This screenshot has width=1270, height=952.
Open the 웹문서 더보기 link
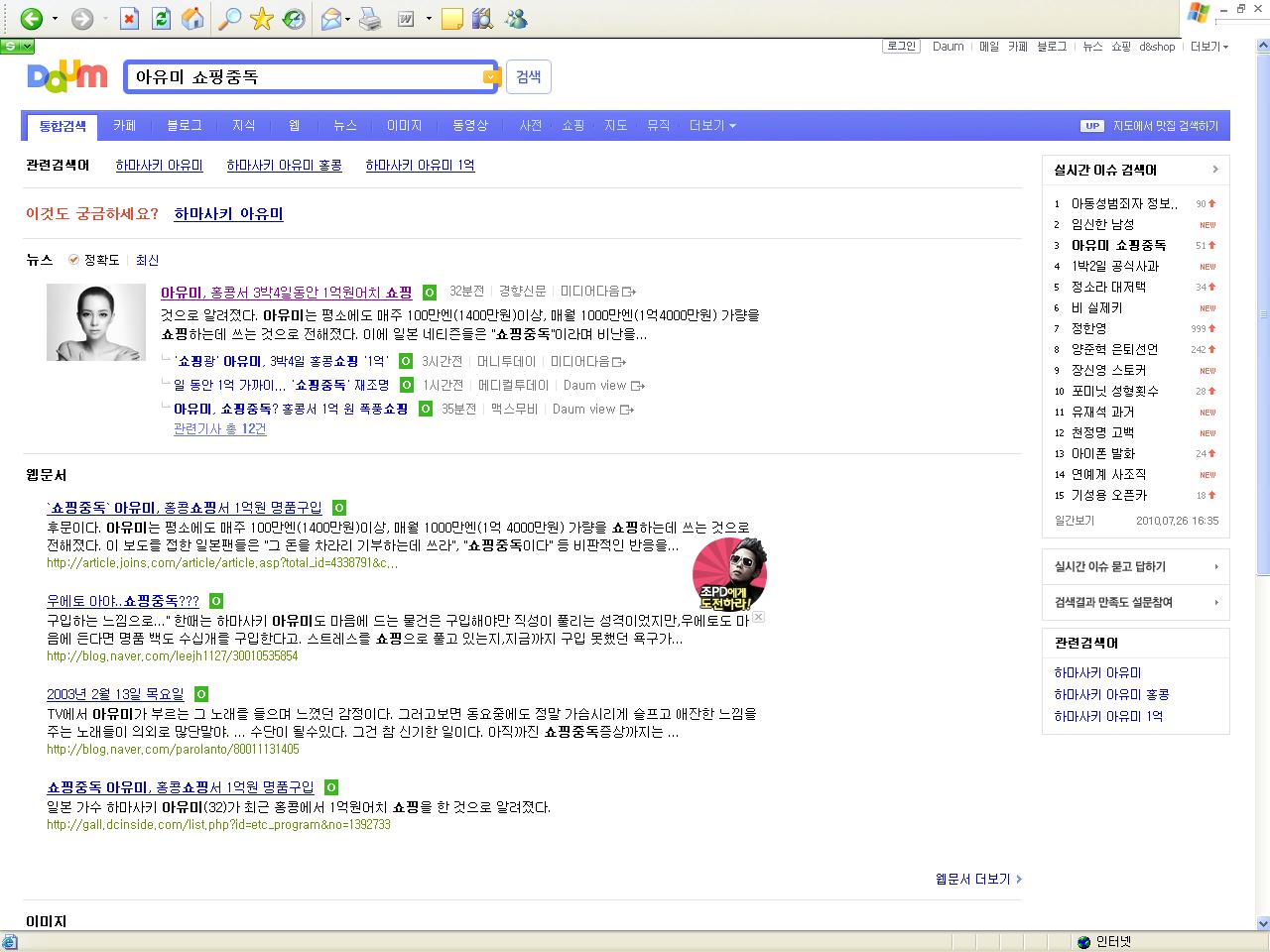pyautogui.click(x=978, y=879)
